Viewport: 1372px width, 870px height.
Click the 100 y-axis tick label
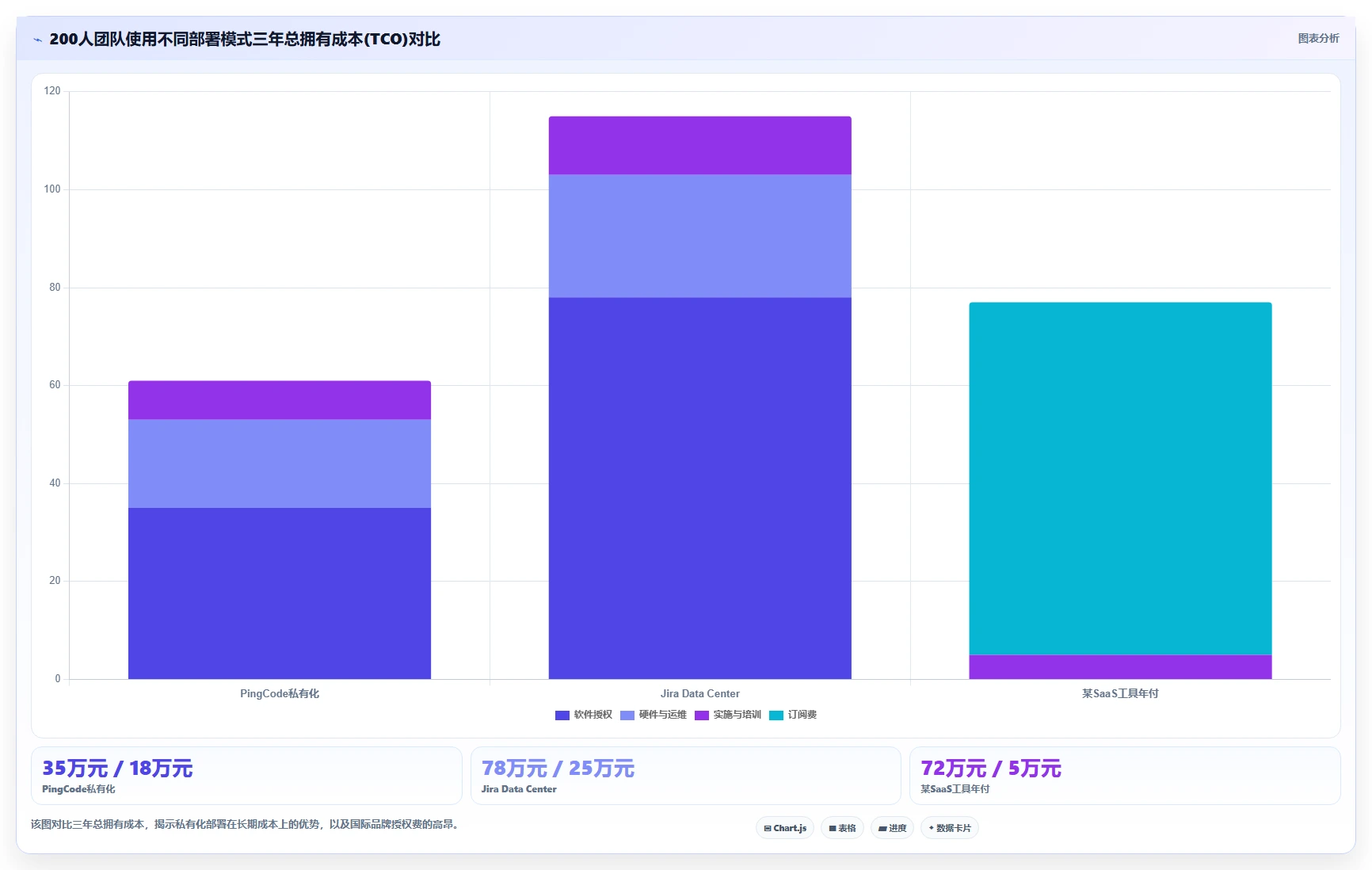(52, 189)
